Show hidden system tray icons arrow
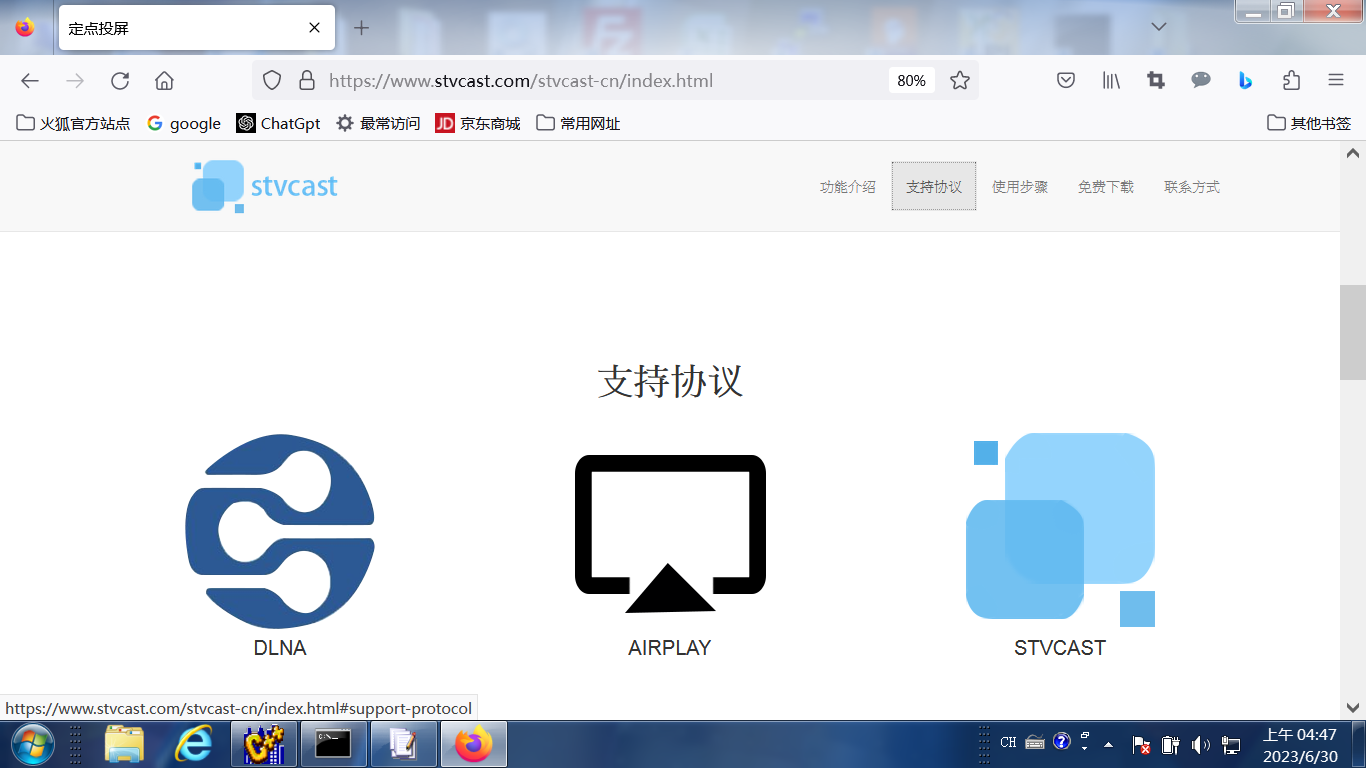The image size is (1366, 768). [1108, 744]
